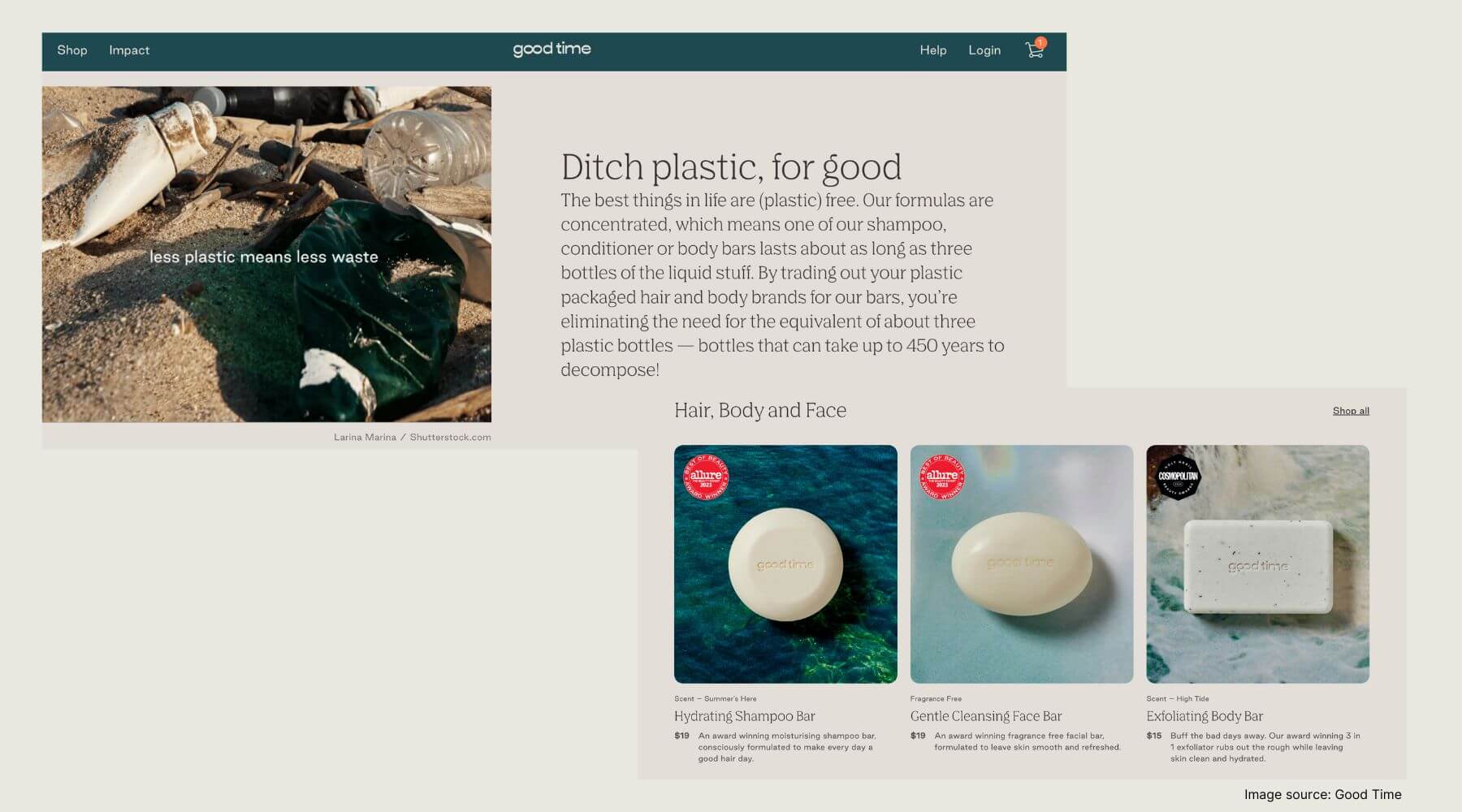1462x812 pixels.
Task: Open the Gentle Cleansing Face Bar image
Action: pyautogui.click(x=1022, y=564)
